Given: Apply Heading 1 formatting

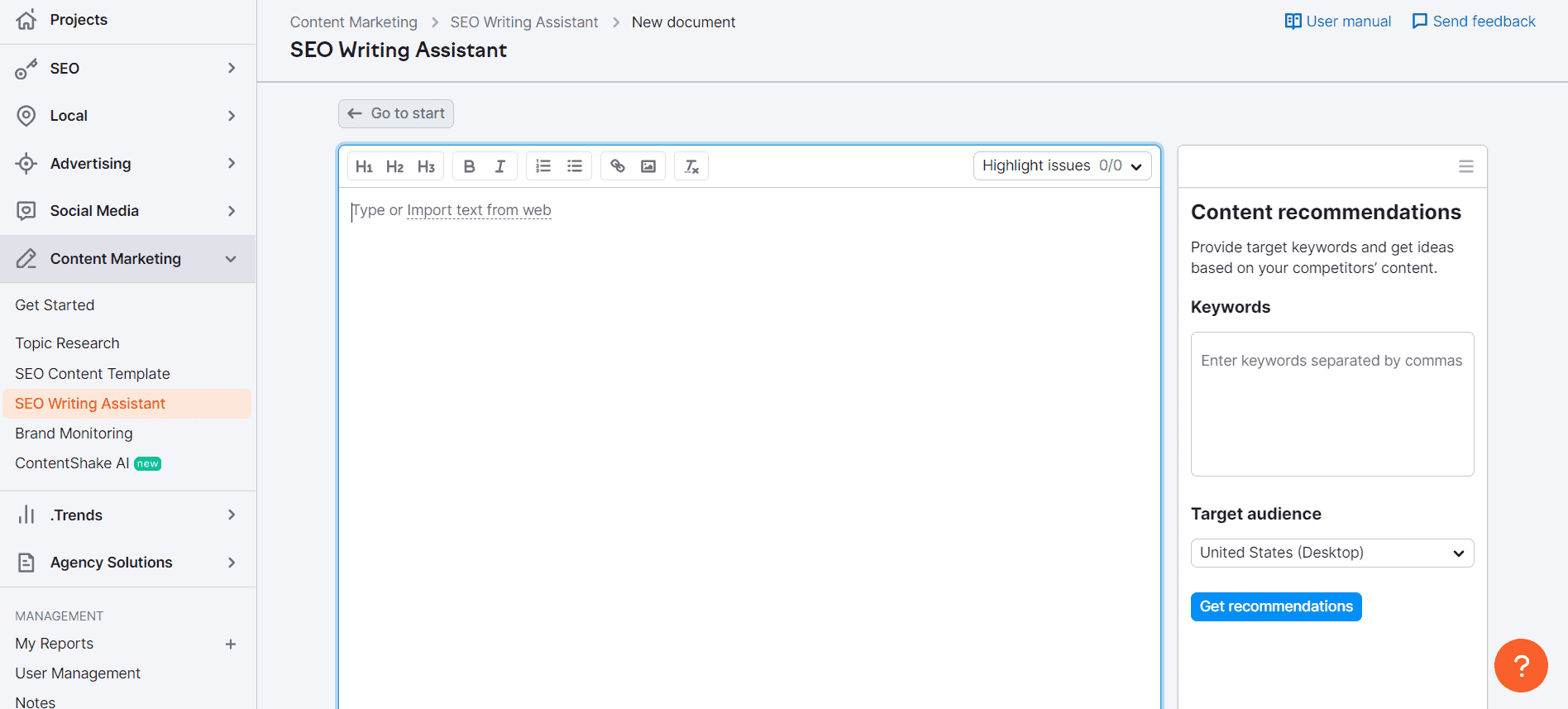Looking at the screenshot, I should [364, 166].
